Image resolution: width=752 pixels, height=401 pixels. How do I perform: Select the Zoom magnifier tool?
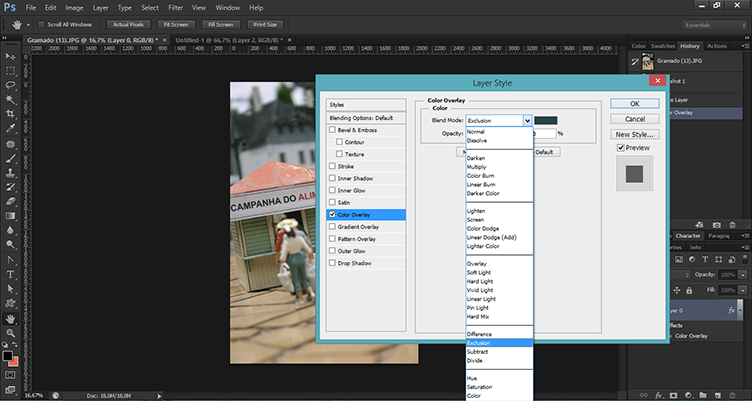10,335
